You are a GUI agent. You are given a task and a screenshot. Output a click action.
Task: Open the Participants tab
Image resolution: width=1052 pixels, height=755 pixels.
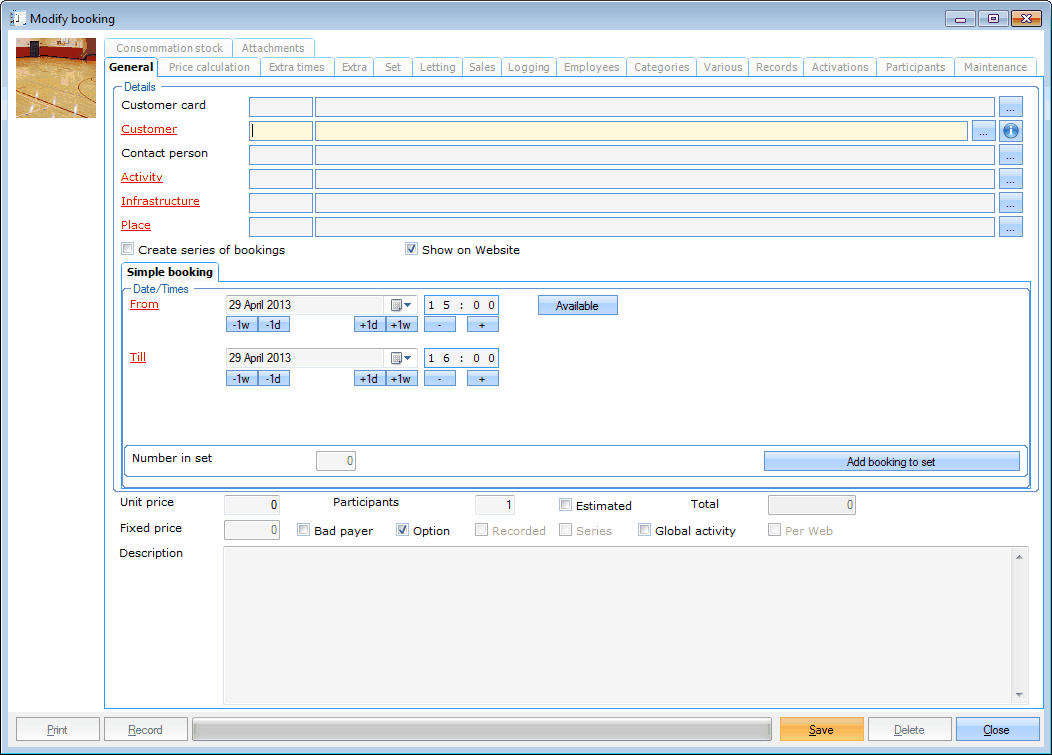pos(915,67)
